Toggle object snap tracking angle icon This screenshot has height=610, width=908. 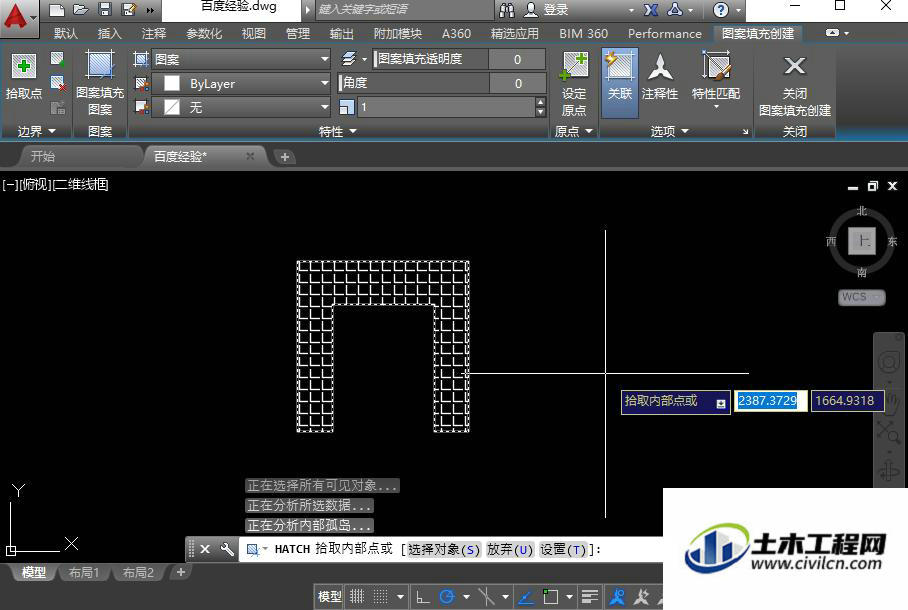pos(525,596)
